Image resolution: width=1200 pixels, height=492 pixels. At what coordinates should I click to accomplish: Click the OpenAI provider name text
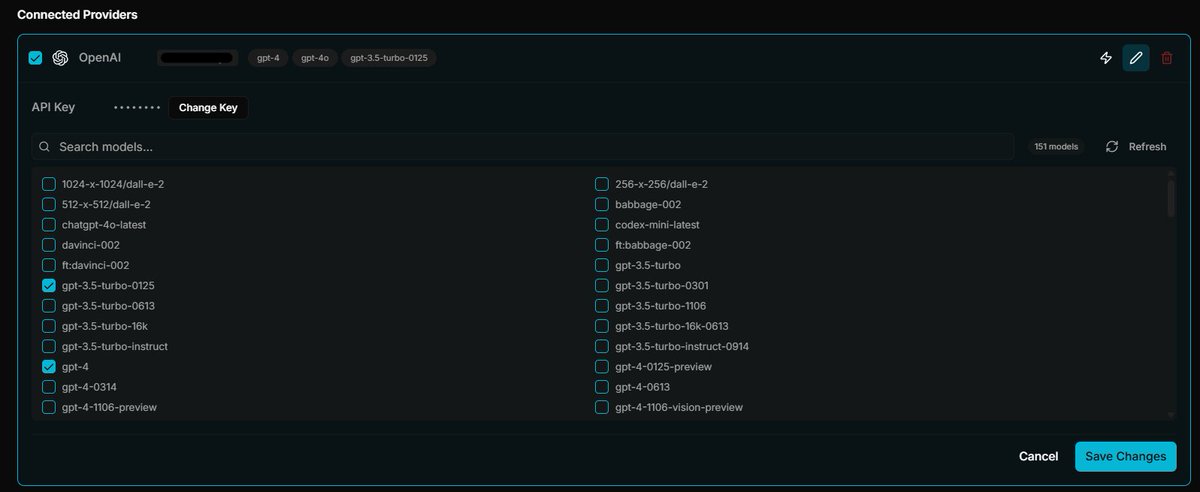pos(98,58)
